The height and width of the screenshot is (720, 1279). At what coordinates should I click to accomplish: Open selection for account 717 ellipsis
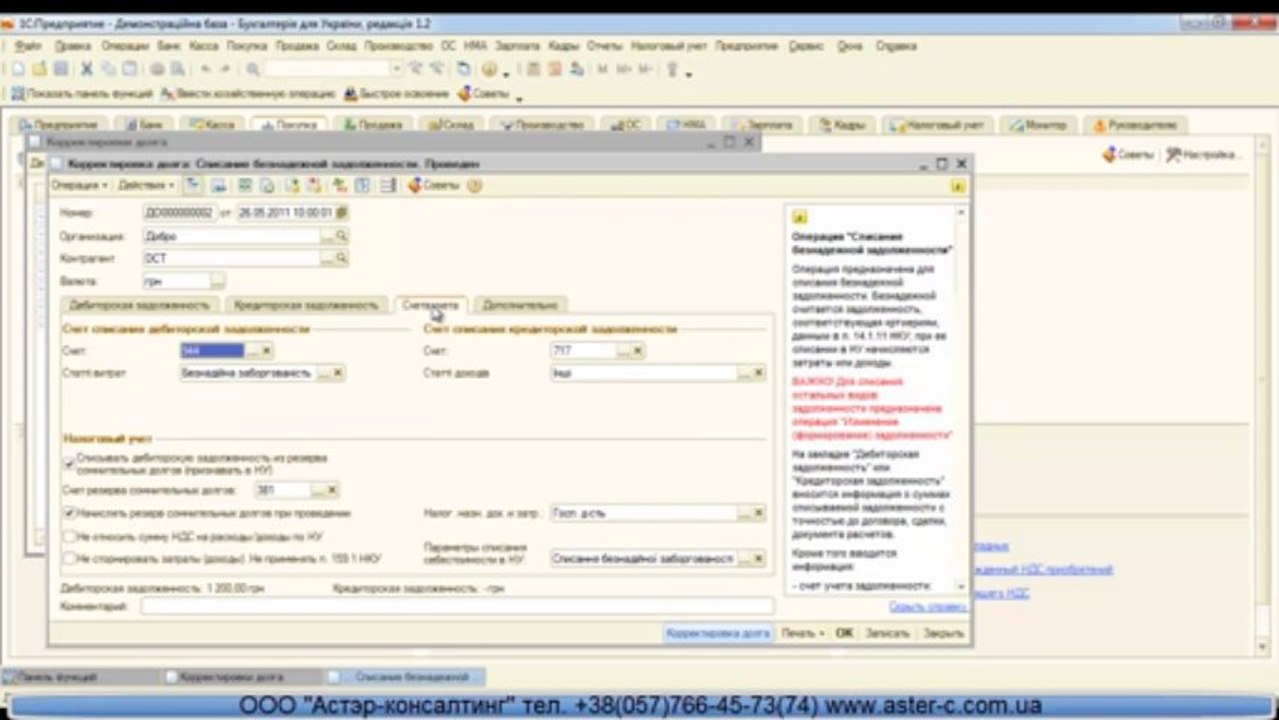pos(624,351)
